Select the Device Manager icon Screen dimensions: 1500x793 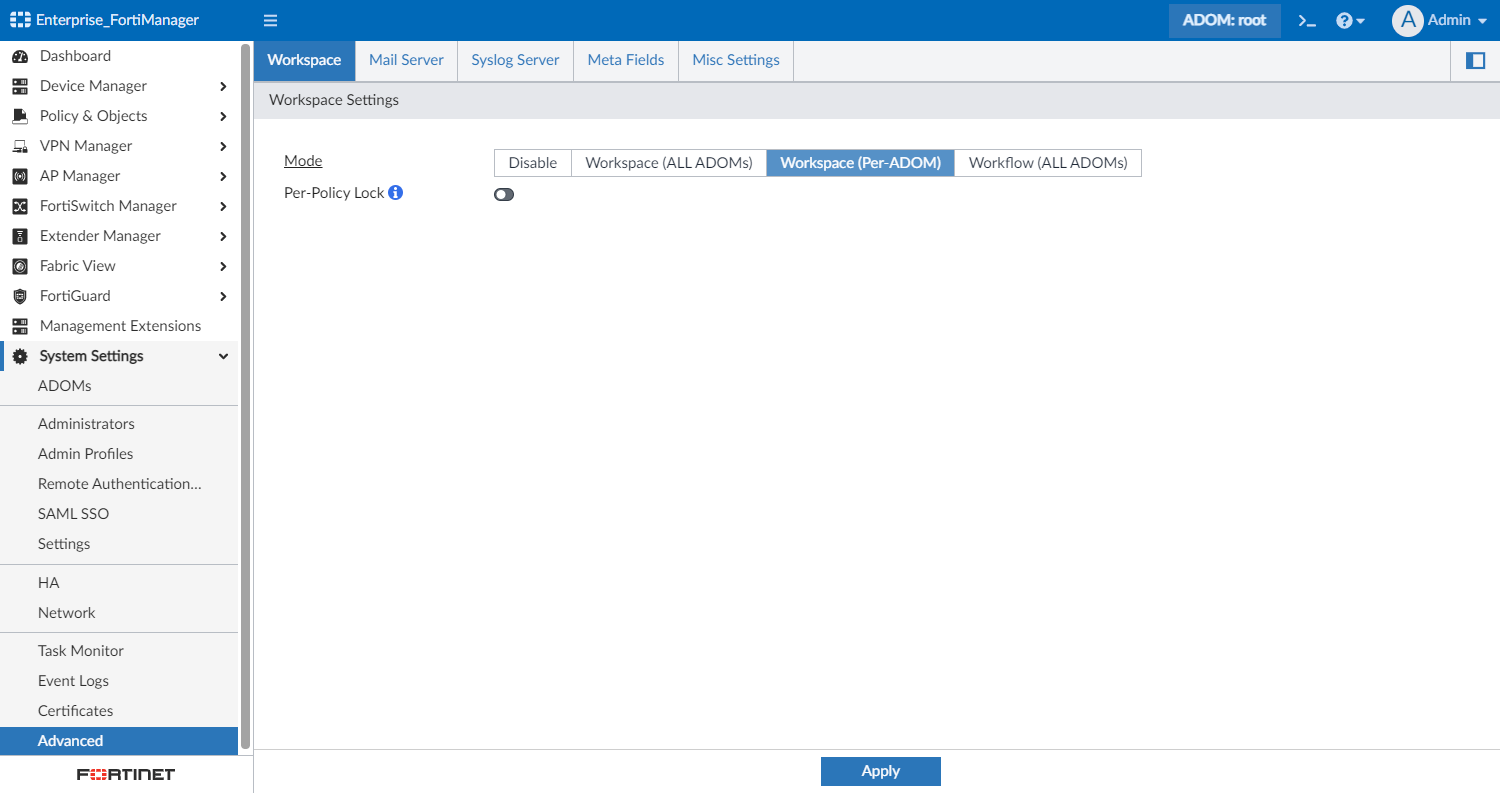pos(20,85)
